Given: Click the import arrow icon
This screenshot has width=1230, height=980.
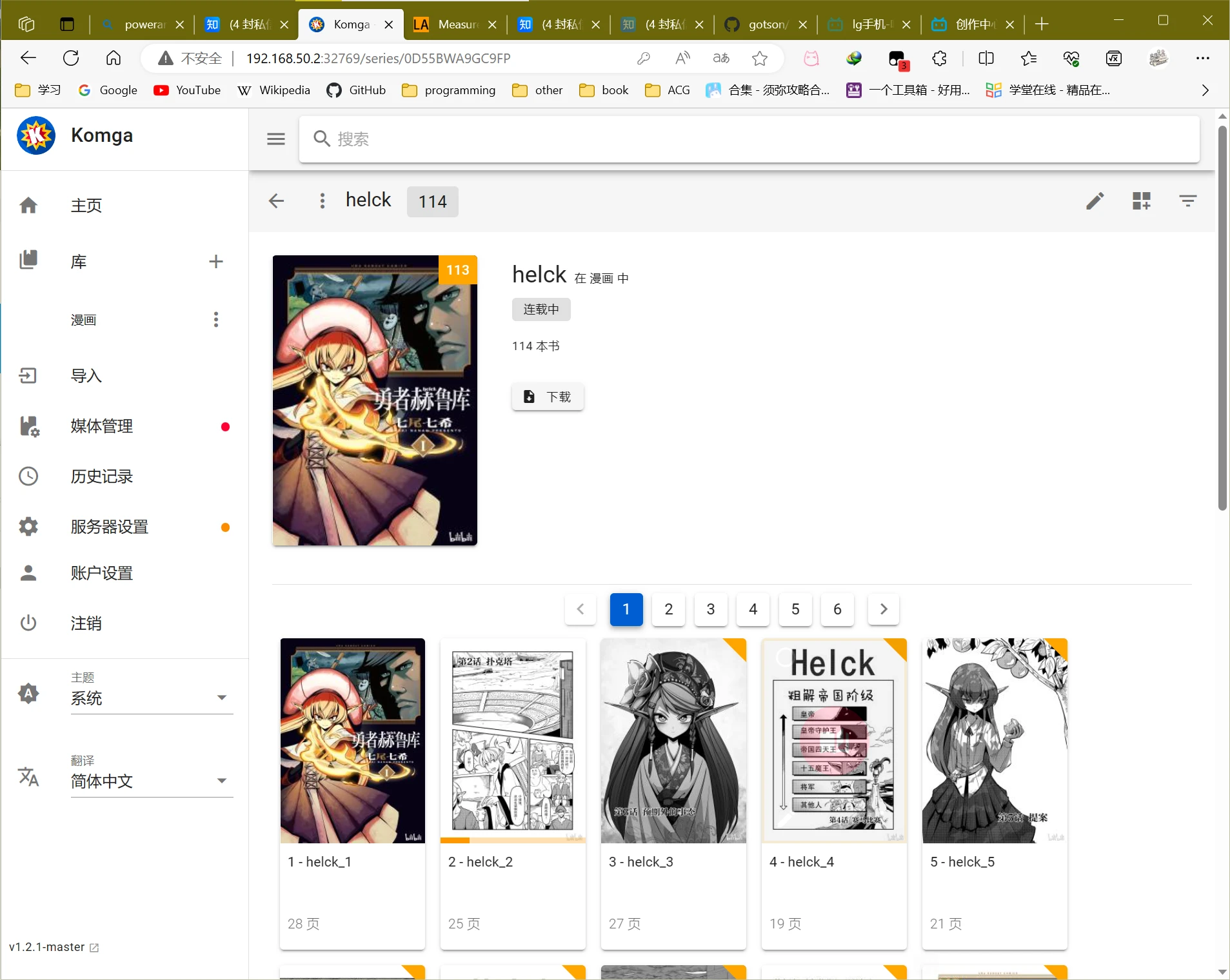Looking at the screenshot, I should coord(28,376).
